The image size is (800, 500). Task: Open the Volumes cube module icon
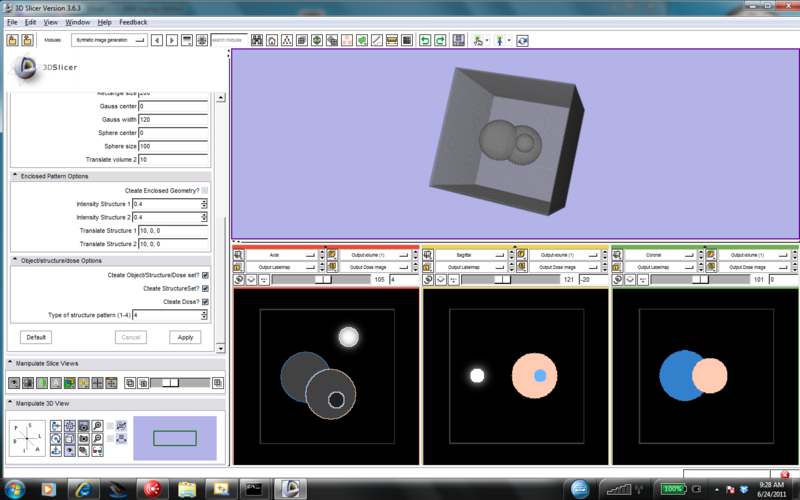click(x=302, y=40)
